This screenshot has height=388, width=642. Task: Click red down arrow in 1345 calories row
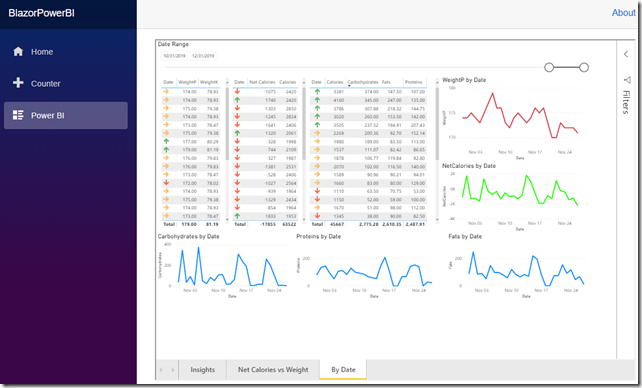317,216
